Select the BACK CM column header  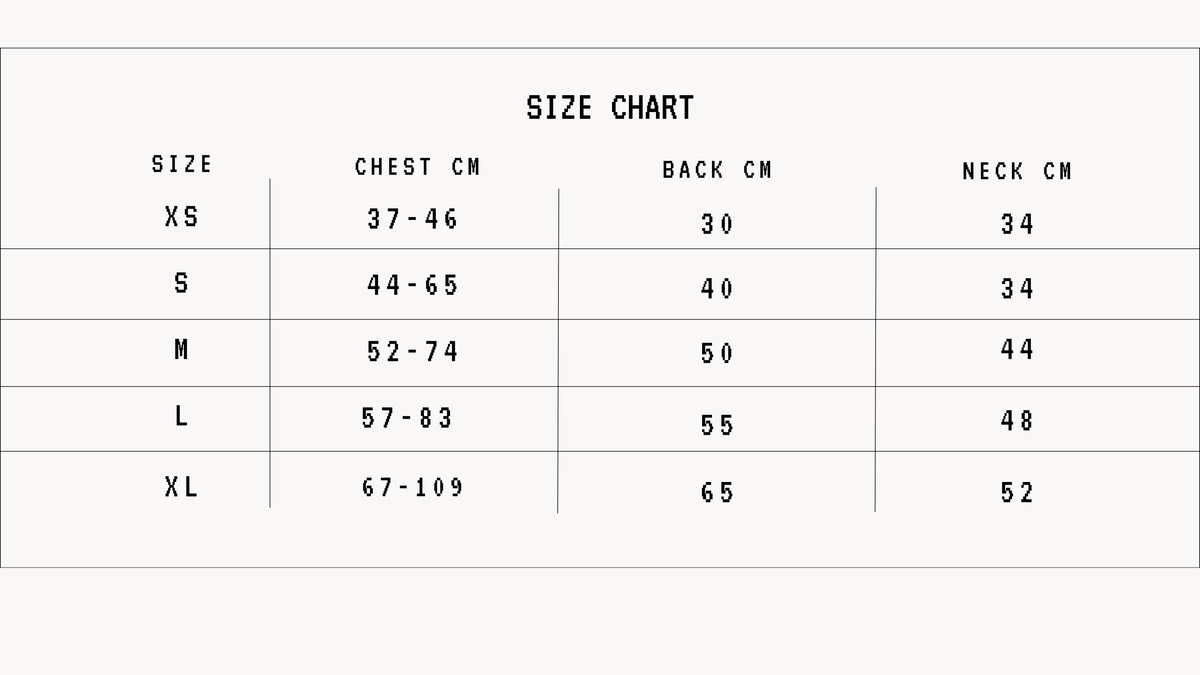[717, 170]
